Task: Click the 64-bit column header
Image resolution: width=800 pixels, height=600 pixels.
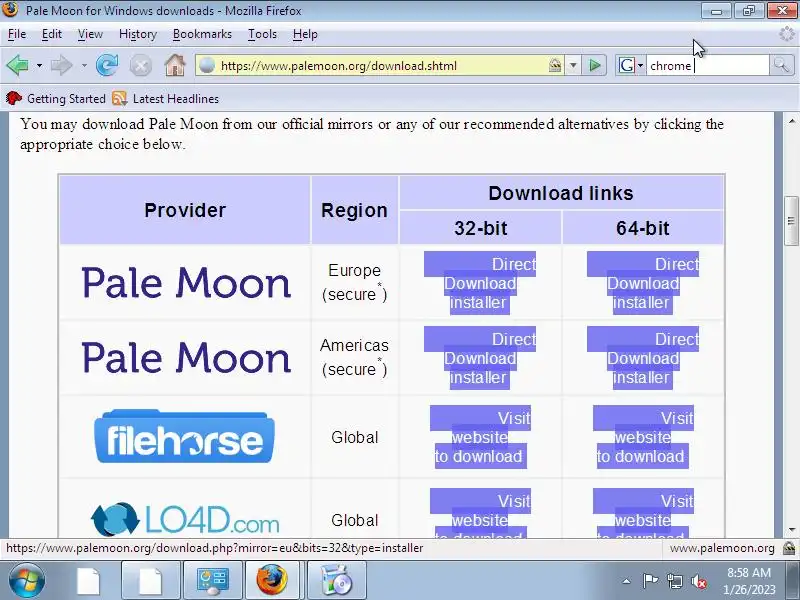Action: pyautogui.click(x=643, y=228)
